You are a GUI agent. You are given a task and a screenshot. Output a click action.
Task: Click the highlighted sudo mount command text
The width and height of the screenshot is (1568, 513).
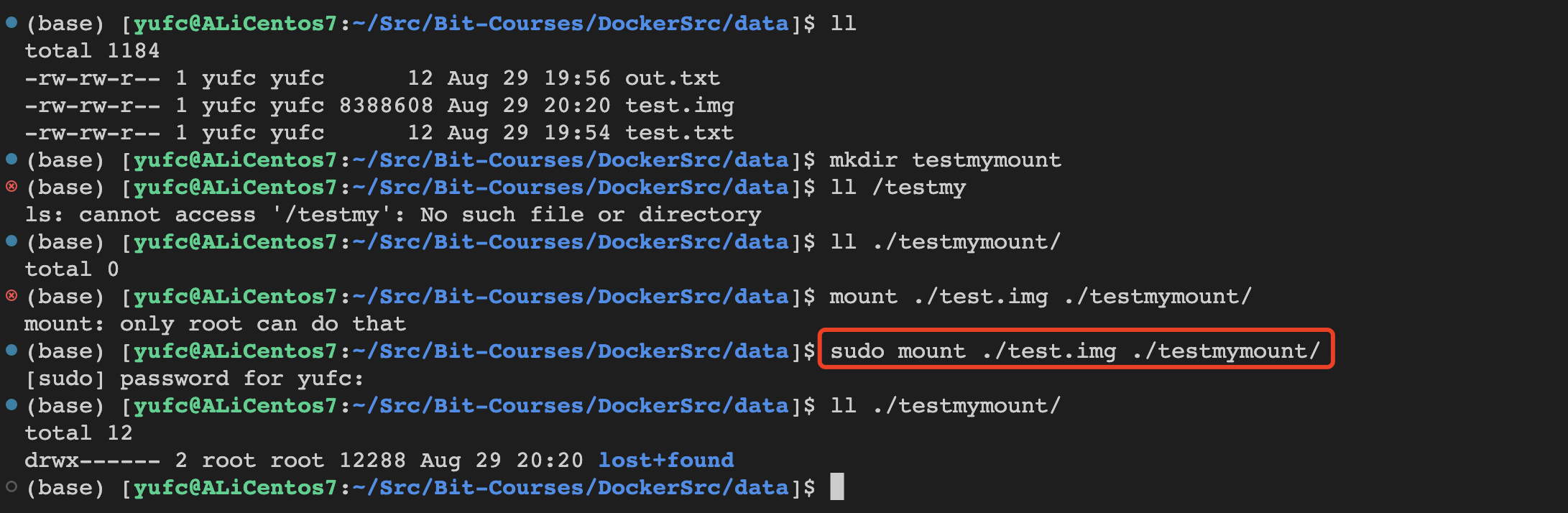click(1075, 351)
